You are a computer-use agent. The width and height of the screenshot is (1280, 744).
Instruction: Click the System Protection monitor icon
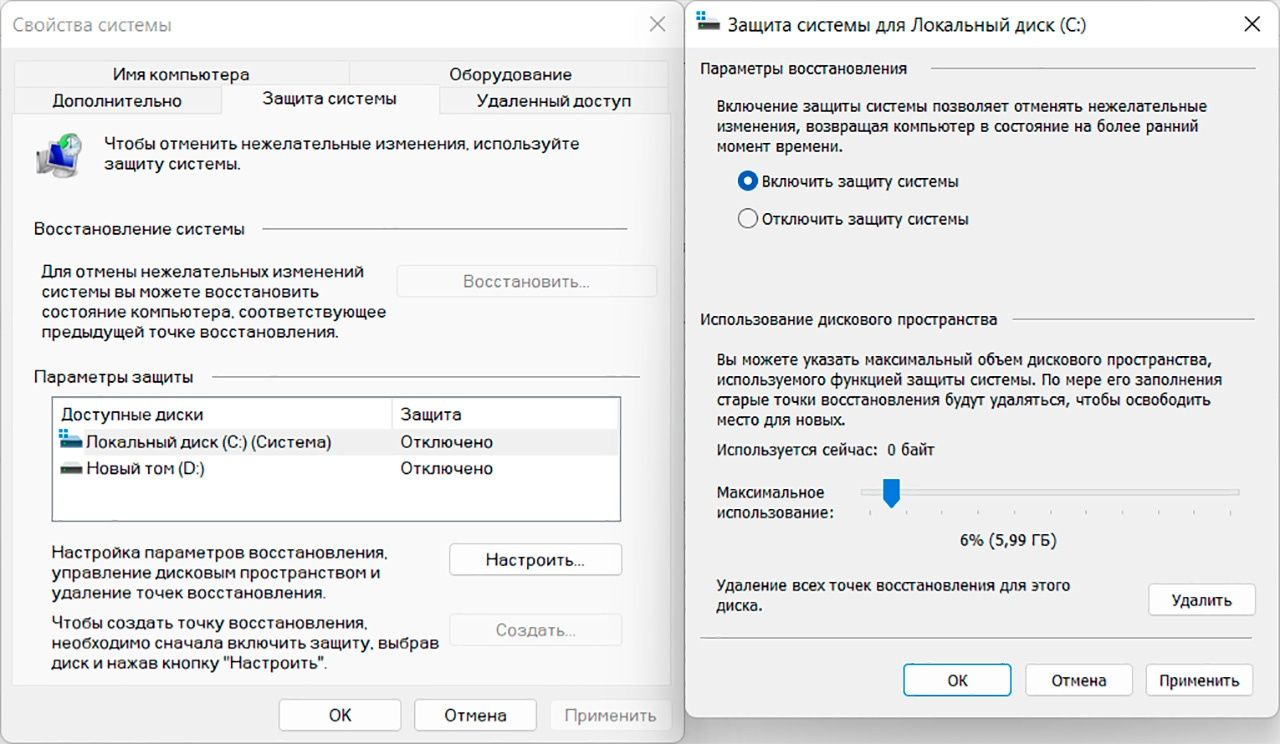click(58, 155)
